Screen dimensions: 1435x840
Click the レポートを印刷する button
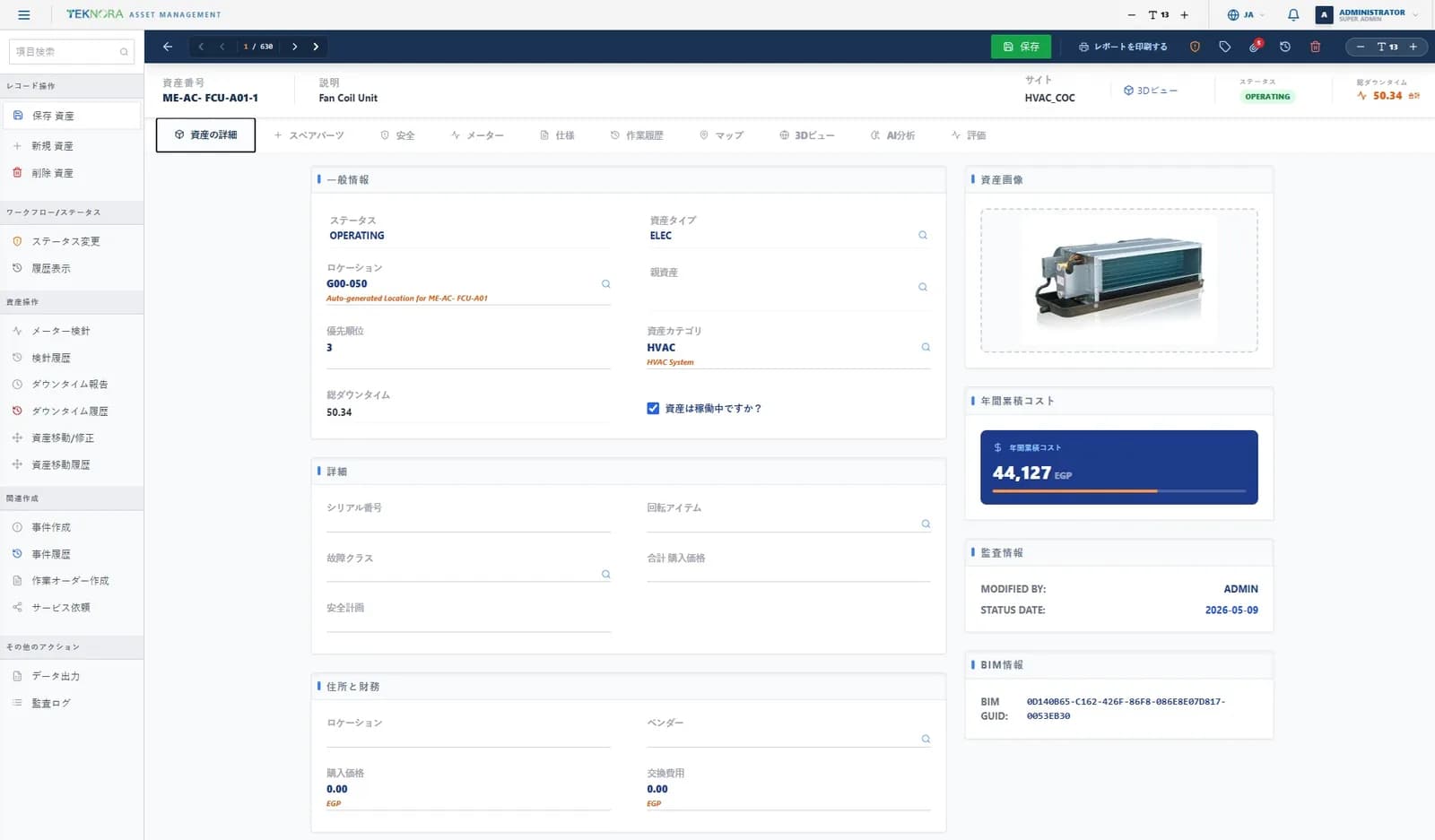1123,47
